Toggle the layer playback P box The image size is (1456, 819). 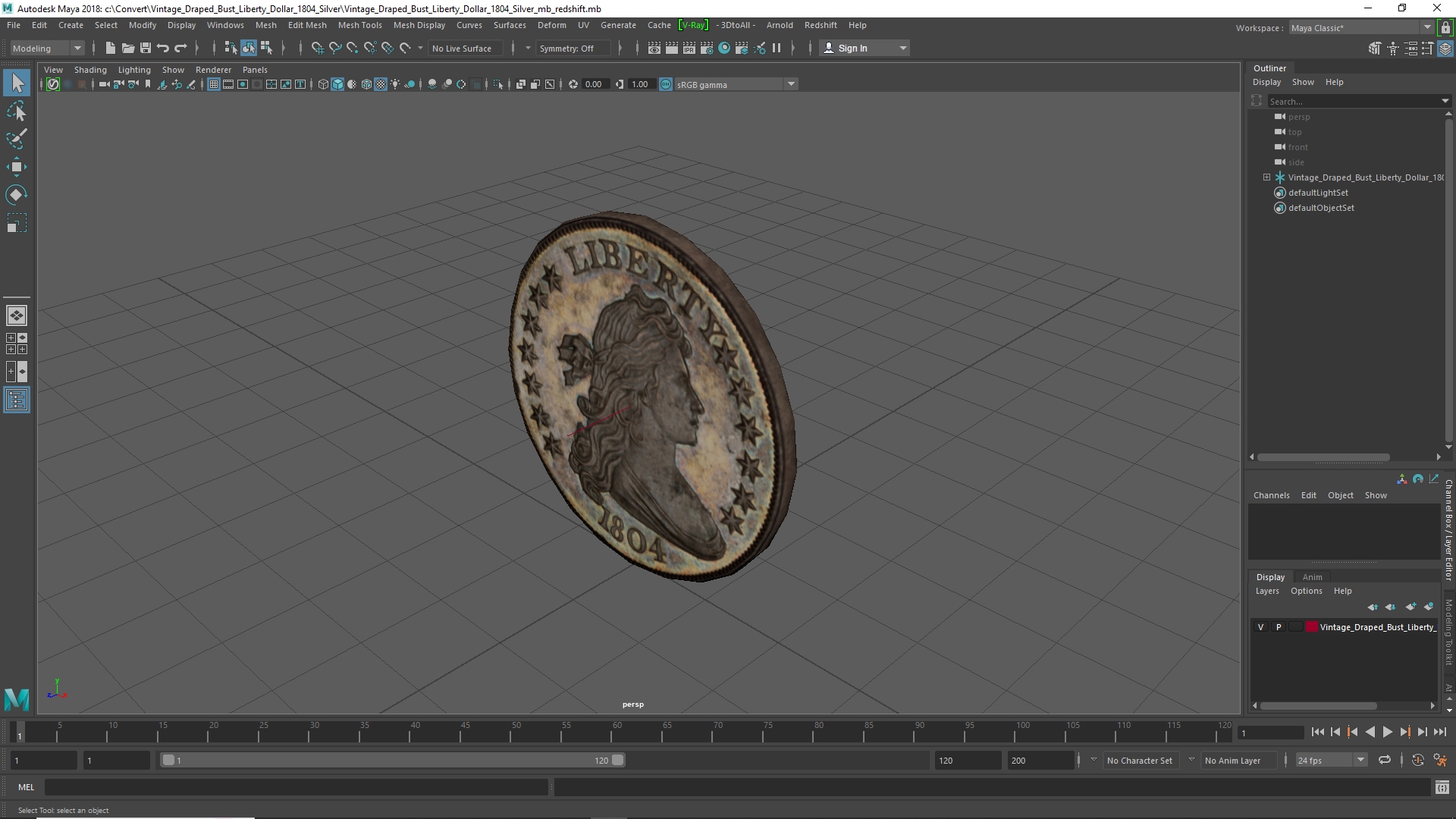pyautogui.click(x=1279, y=627)
